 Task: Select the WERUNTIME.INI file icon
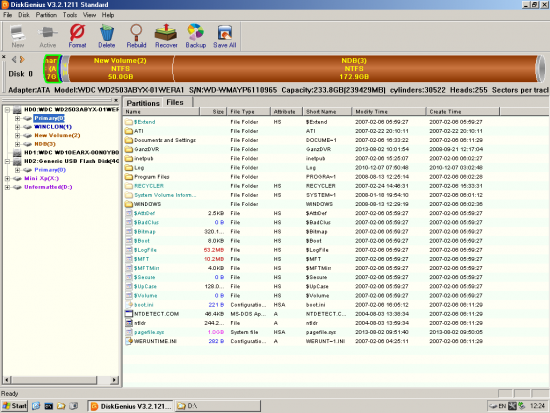(129, 341)
